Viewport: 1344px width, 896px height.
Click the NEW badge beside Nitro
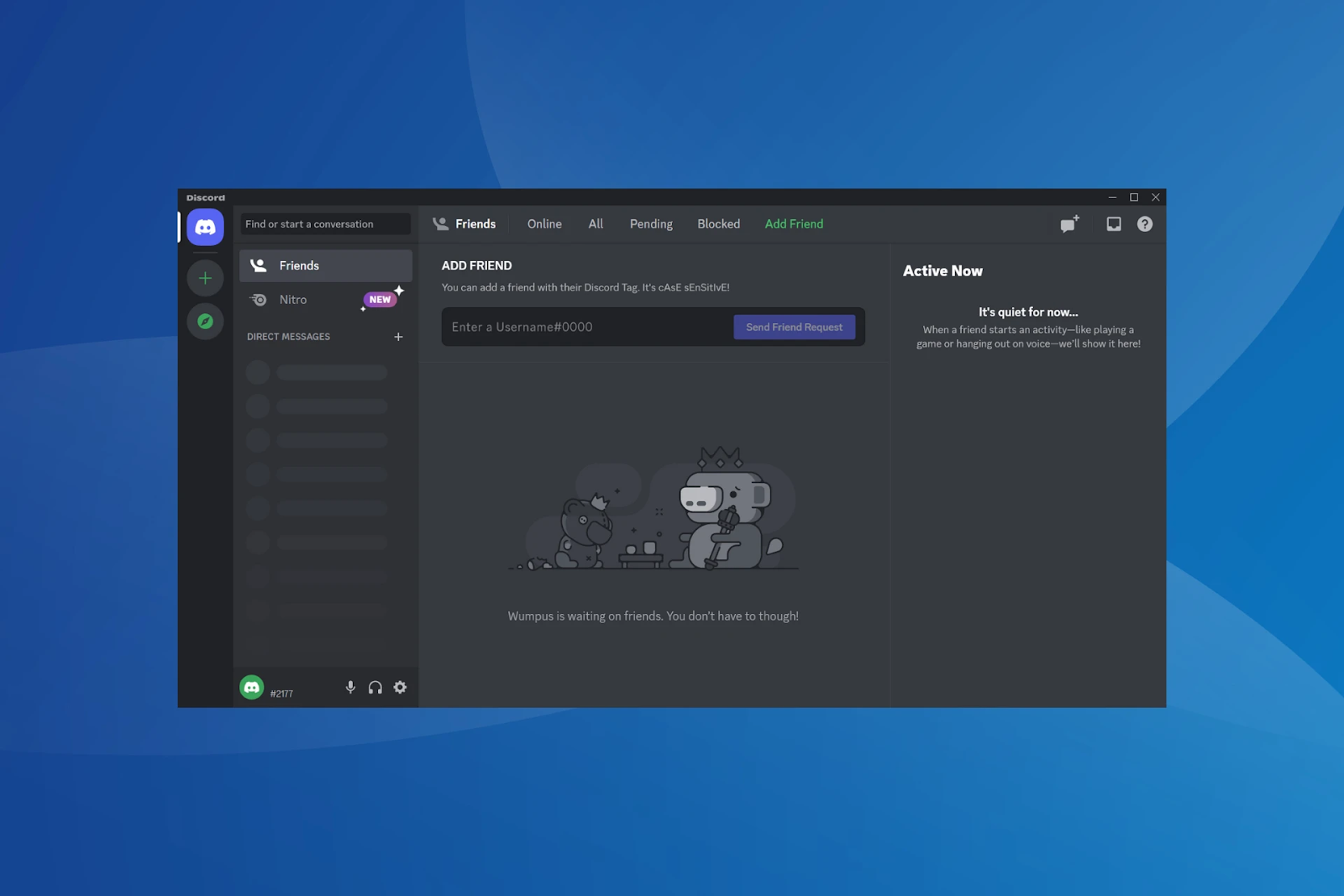[380, 300]
